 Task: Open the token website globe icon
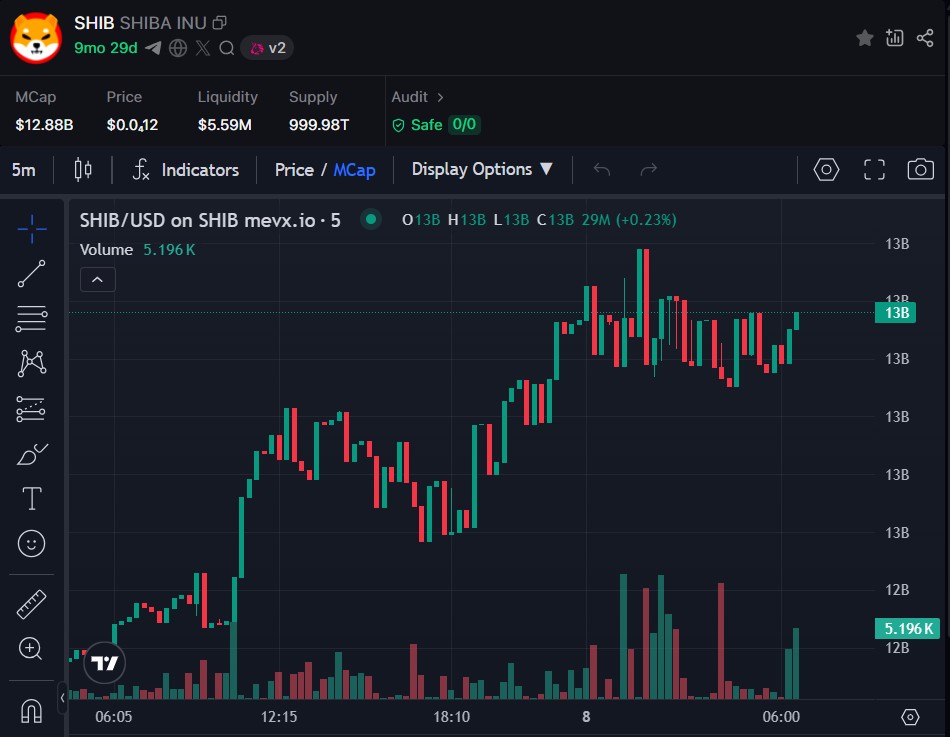tap(178, 48)
